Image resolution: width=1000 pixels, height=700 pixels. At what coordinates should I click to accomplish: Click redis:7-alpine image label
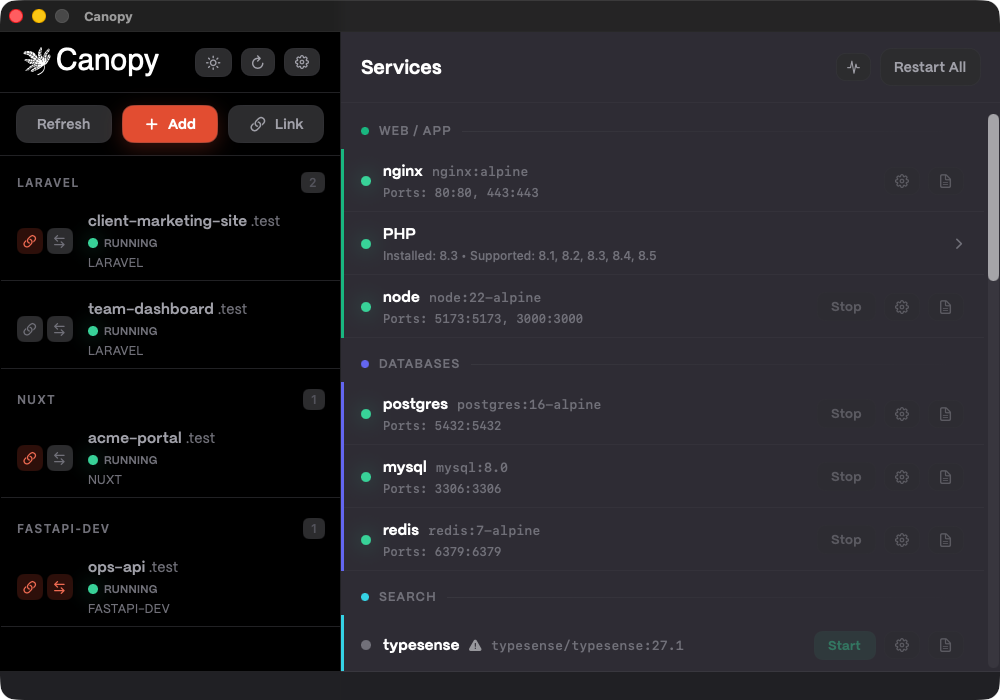tap(484, 530)
